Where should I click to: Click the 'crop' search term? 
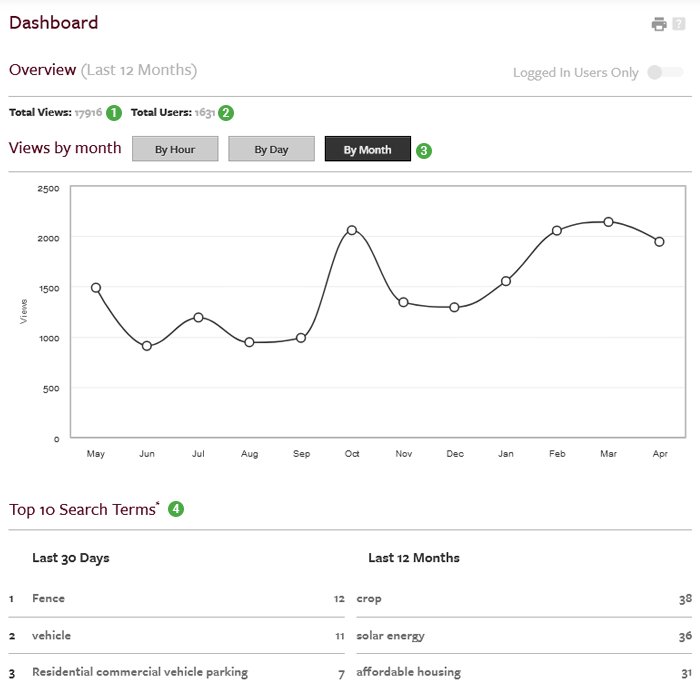click(369, 598)
